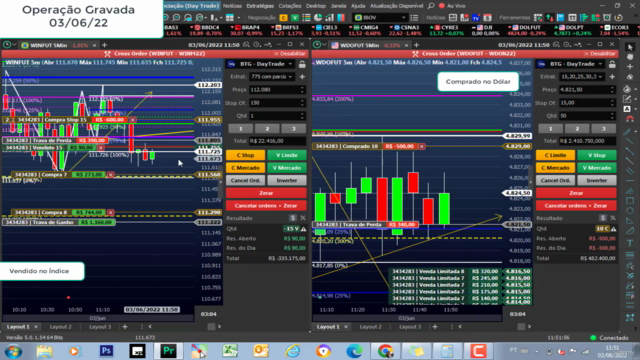Toggle percent % result mode in WDOFUT panel
This screenshot has height=360, width=640.
(x=613, y=218)
